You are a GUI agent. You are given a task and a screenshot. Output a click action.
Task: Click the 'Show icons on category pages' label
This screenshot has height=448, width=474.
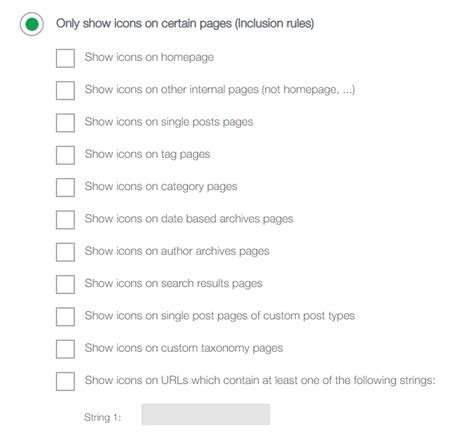point(161,187)
